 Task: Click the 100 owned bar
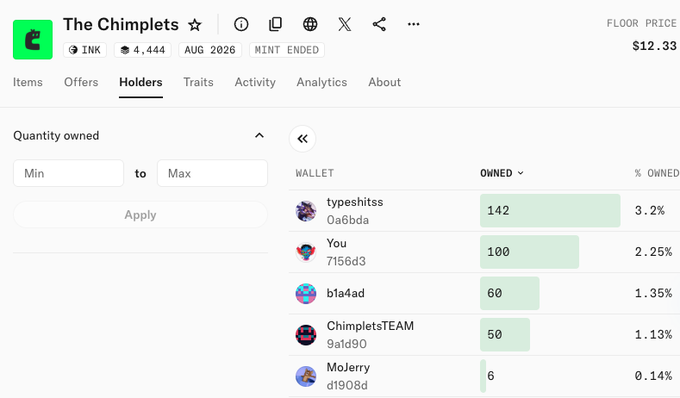(530, 252)
